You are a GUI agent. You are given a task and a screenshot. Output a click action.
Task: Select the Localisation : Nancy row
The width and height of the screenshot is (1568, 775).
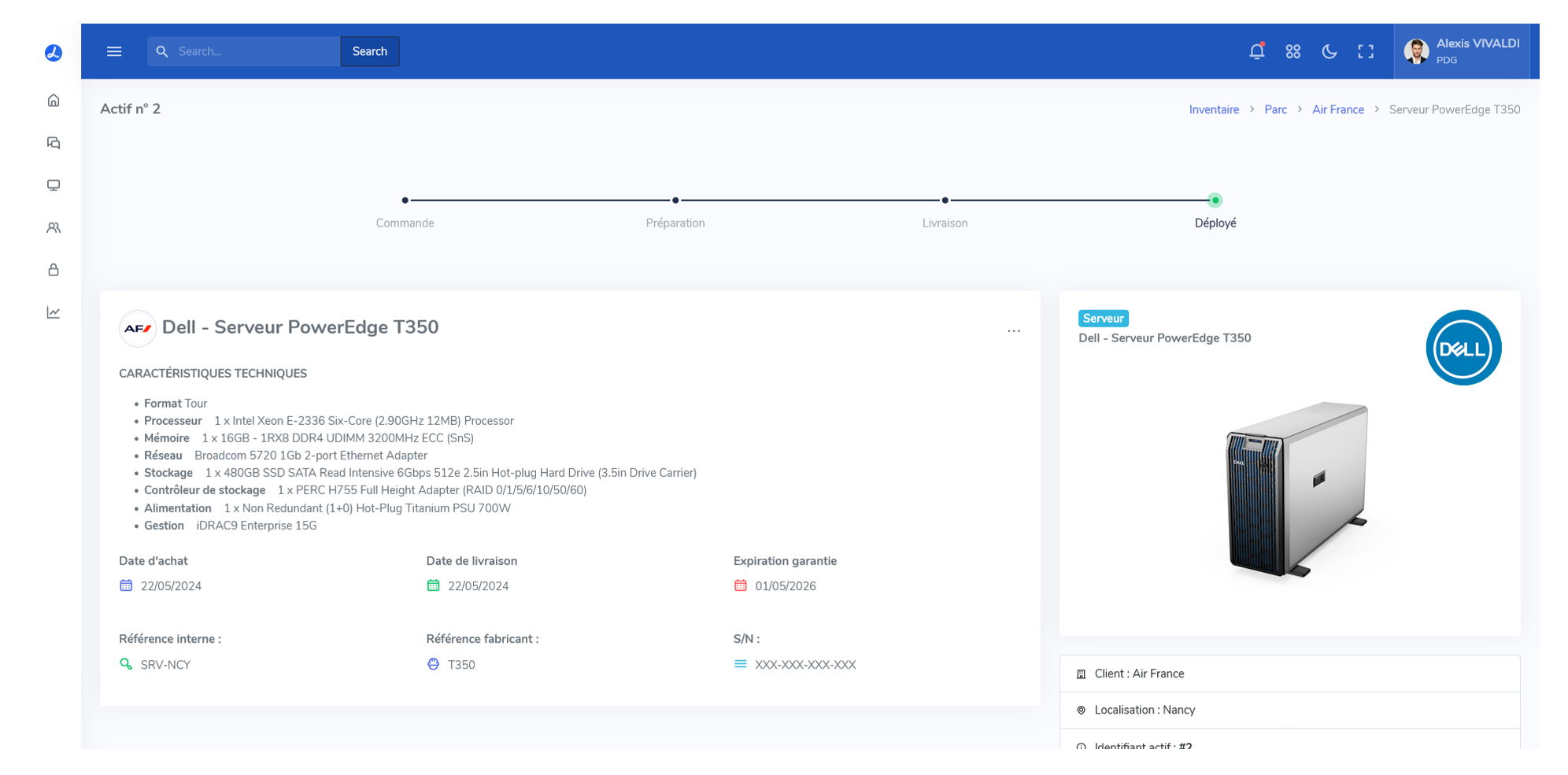point(1289,710)
